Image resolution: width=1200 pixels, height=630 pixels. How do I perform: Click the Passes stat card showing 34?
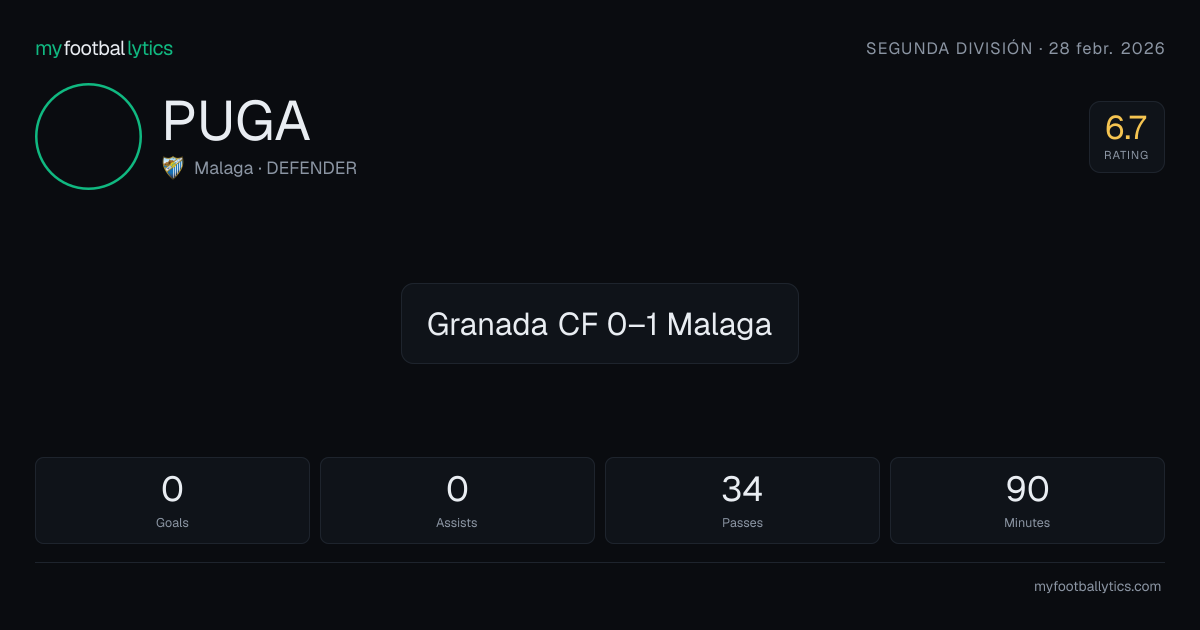(742, 500)
